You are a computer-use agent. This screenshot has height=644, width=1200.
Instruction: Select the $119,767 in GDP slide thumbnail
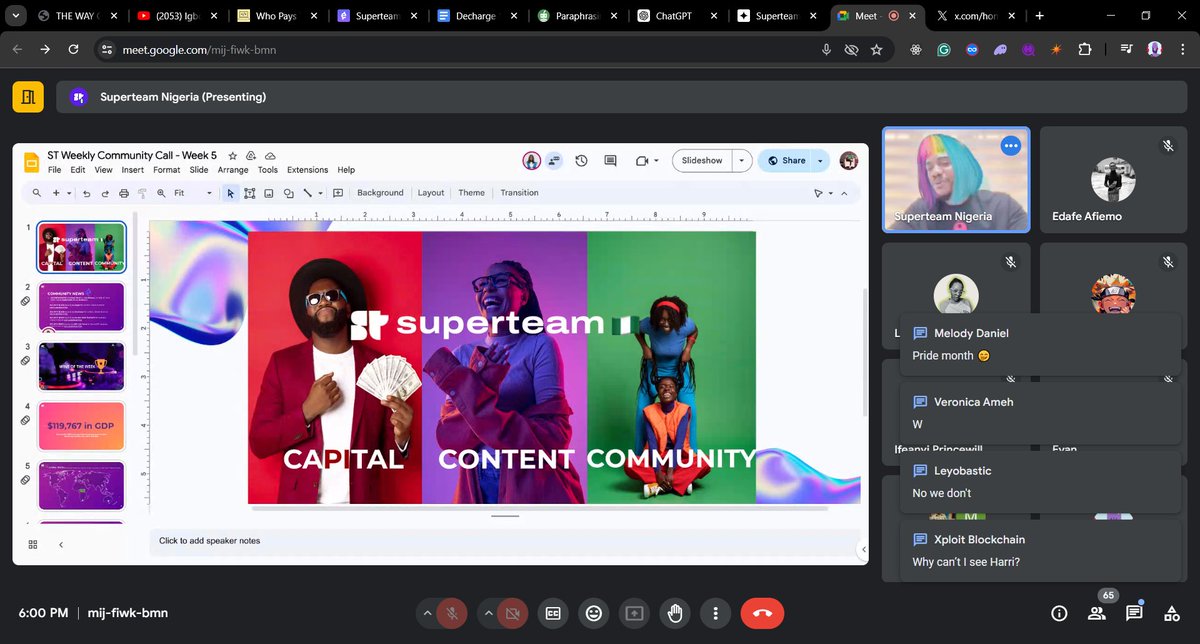[x=82, y=426]
